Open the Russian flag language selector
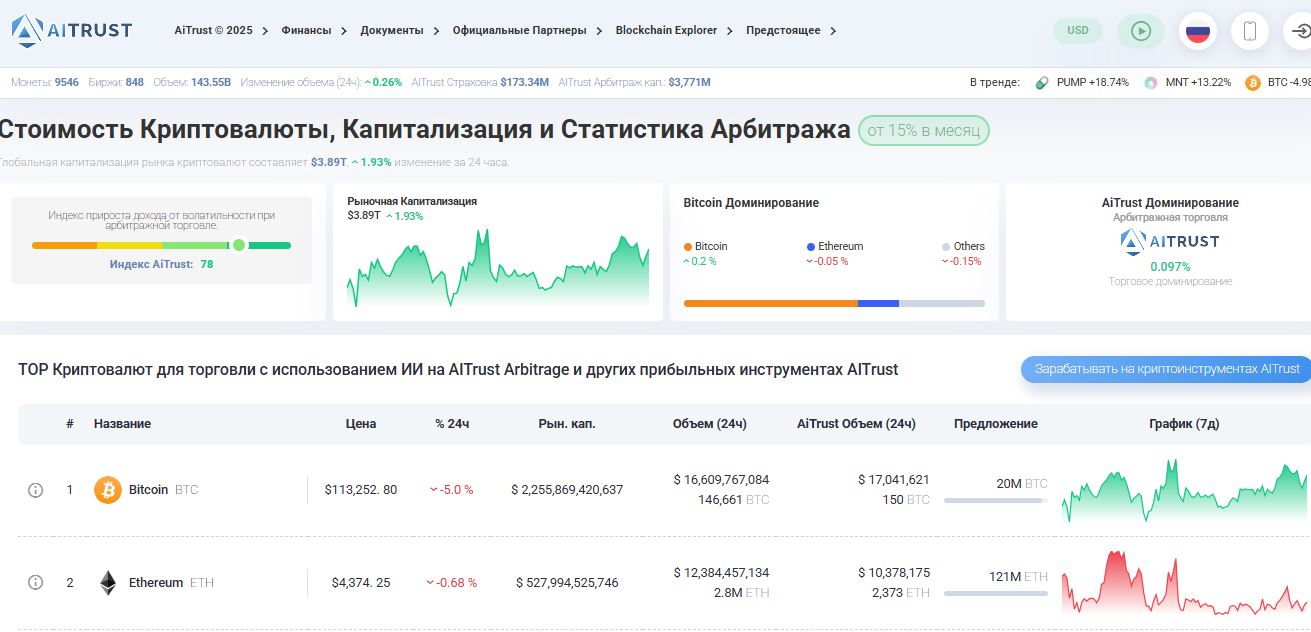 click(x=1198, y=31)
